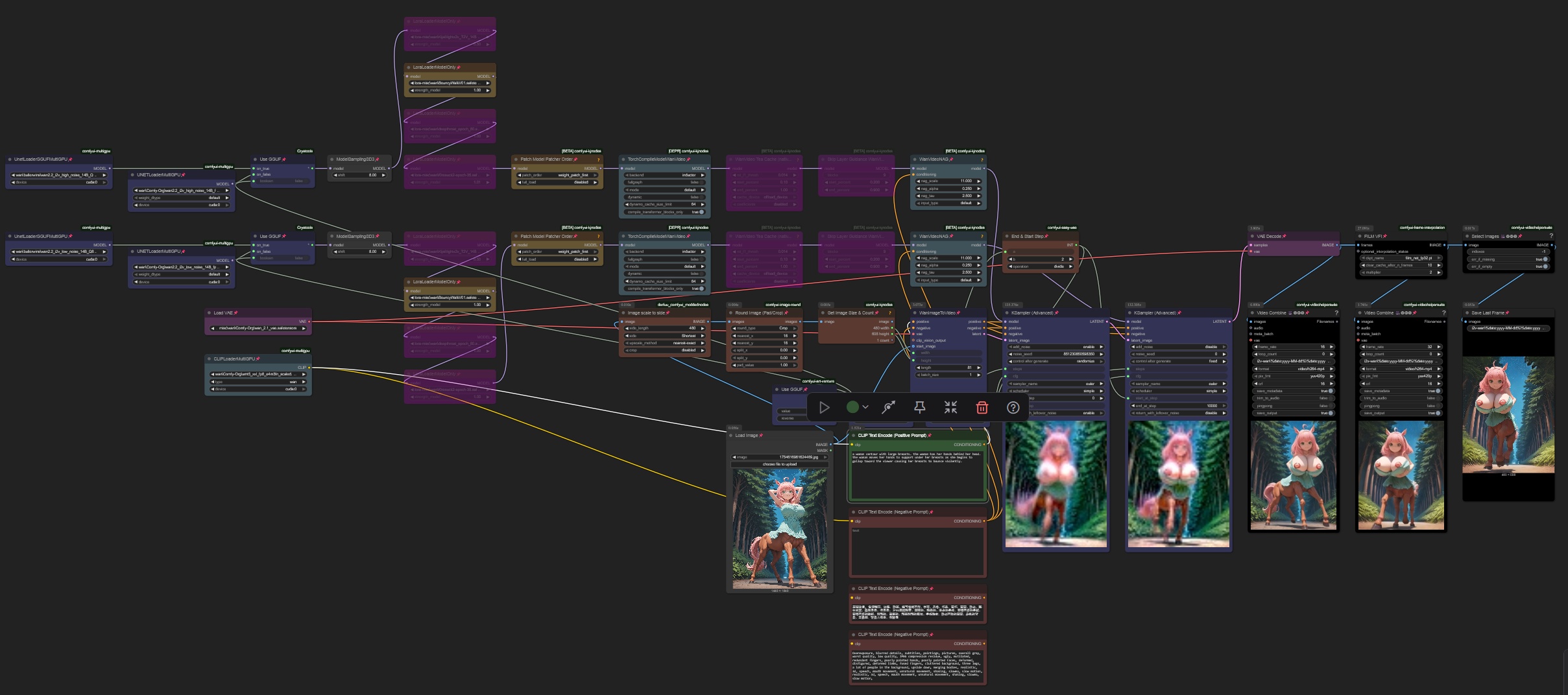The height and width of the screenshot is (695, 1568).
Task: Open node help via question mark icon
Action: pos(1013,407)
